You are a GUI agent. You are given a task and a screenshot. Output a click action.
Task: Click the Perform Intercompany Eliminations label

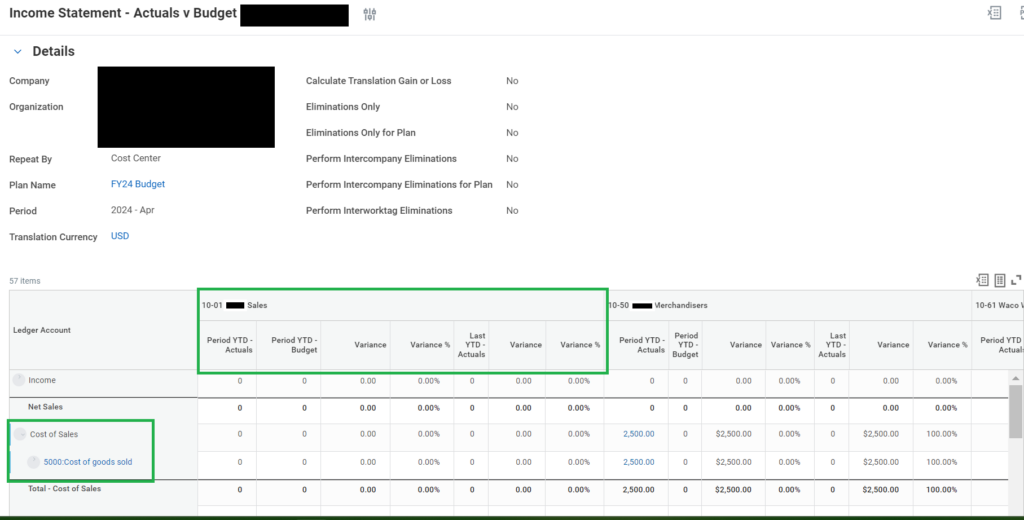[381, 159]
